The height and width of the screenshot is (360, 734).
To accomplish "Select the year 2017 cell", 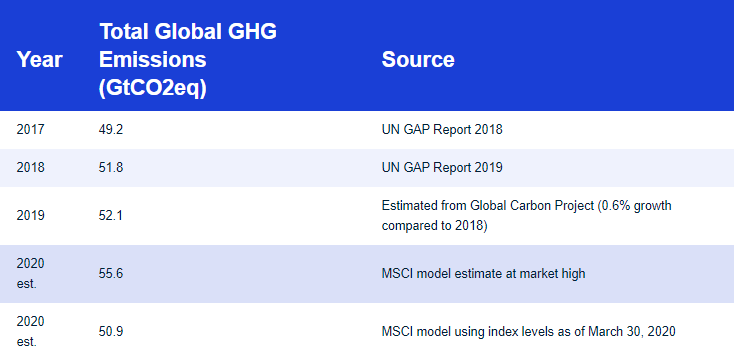I will pyautogui.click(x=30, y=130).
